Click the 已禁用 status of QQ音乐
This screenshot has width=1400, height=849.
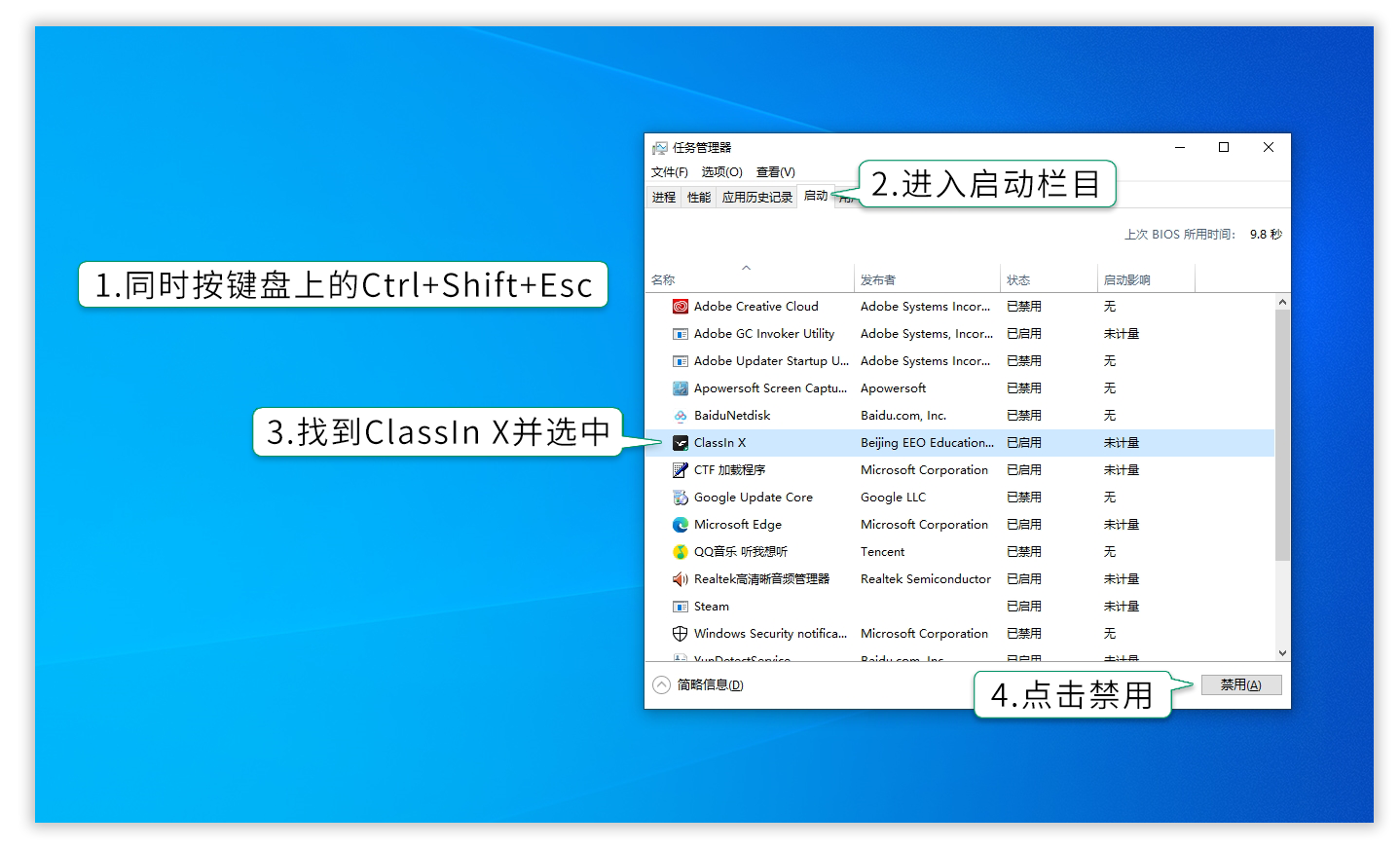(x=1024, y=552)
